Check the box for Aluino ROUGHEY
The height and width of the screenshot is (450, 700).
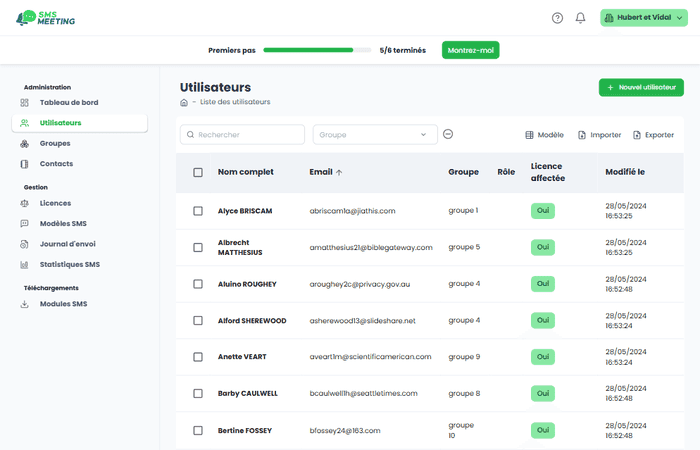pyautogui.click(x=198, y=284)
